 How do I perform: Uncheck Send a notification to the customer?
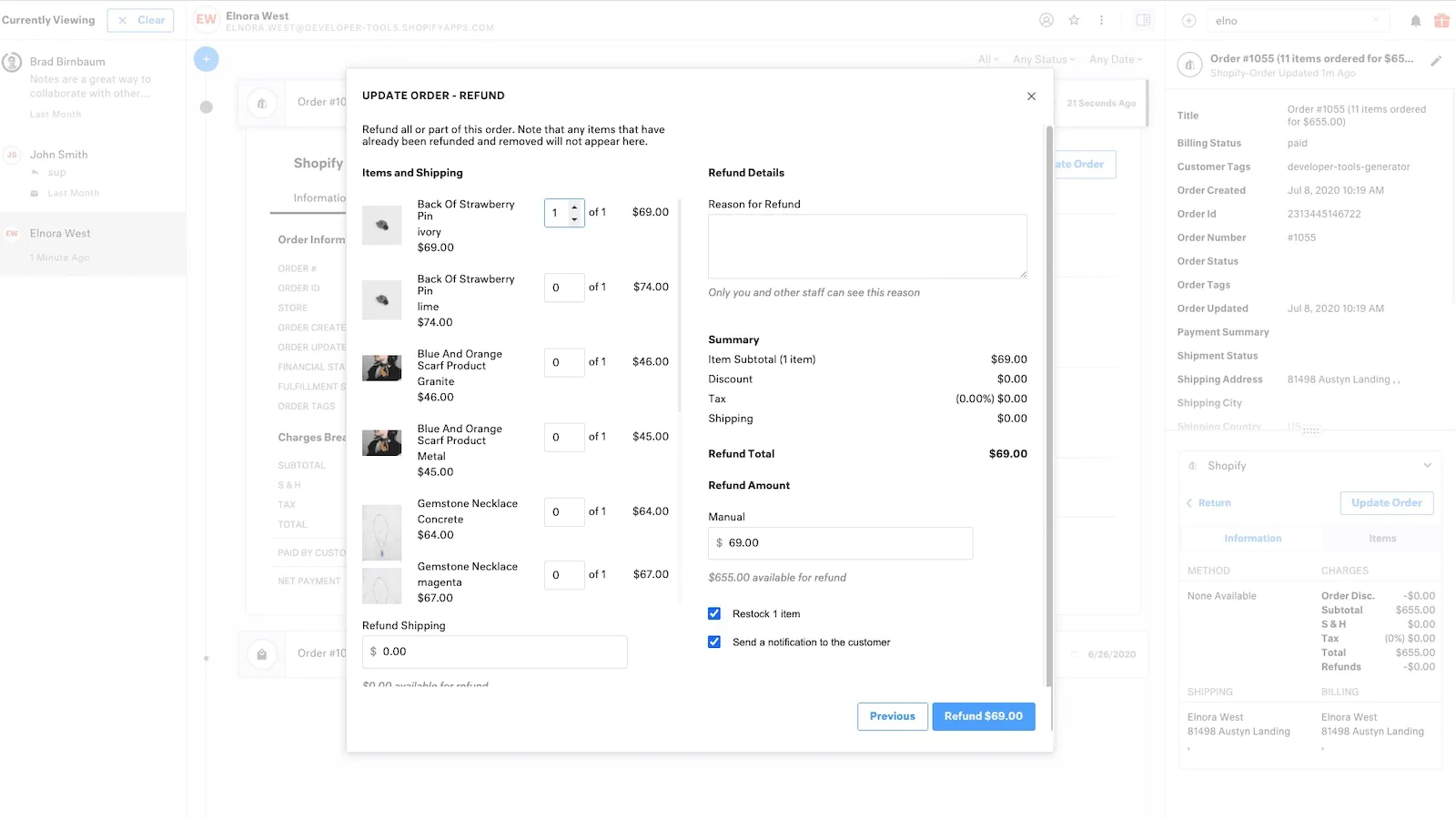[x=714, y=642]
